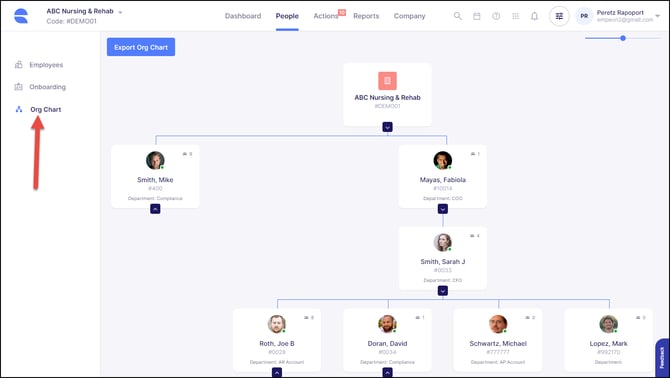Click Export Org Chart button
Image resolution: width=670 pixels, height=378 pixels.
click(141, 47)
